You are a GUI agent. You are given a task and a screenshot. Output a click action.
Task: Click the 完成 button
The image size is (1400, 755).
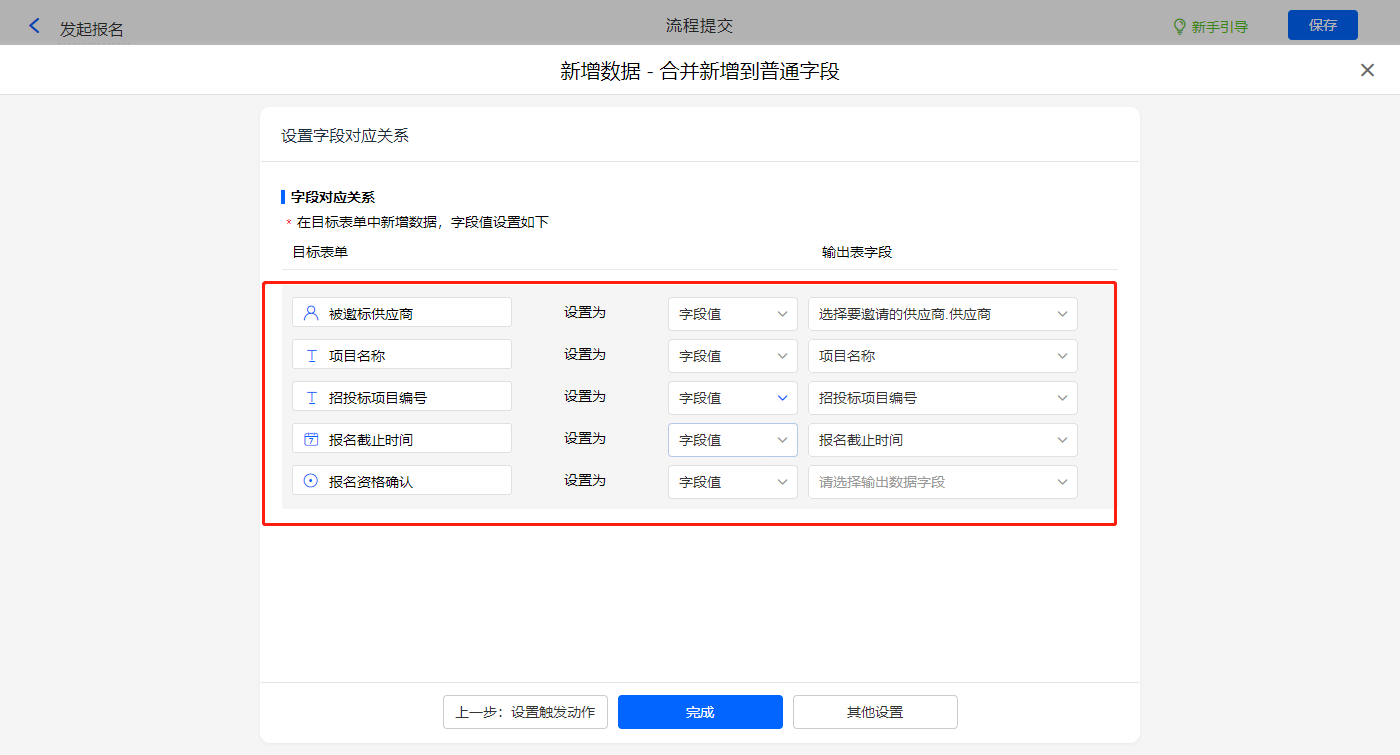pyautogui.click(x=700, y=712)
